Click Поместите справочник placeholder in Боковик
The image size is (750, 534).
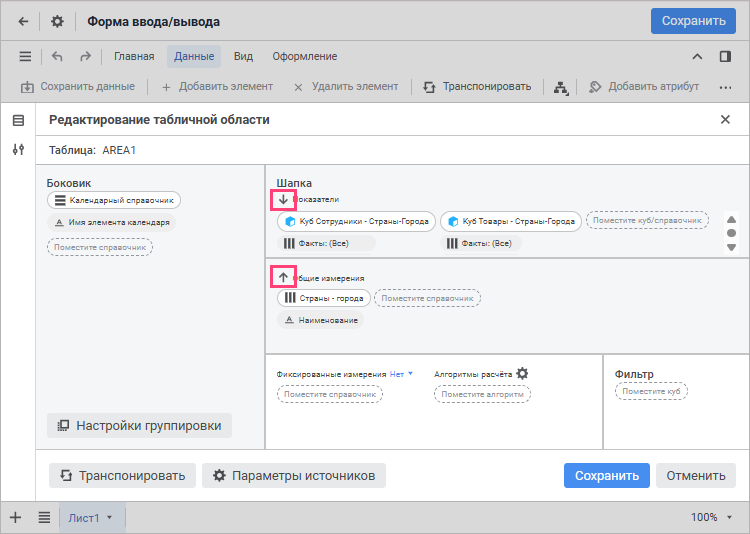click(x=99, y=247)
